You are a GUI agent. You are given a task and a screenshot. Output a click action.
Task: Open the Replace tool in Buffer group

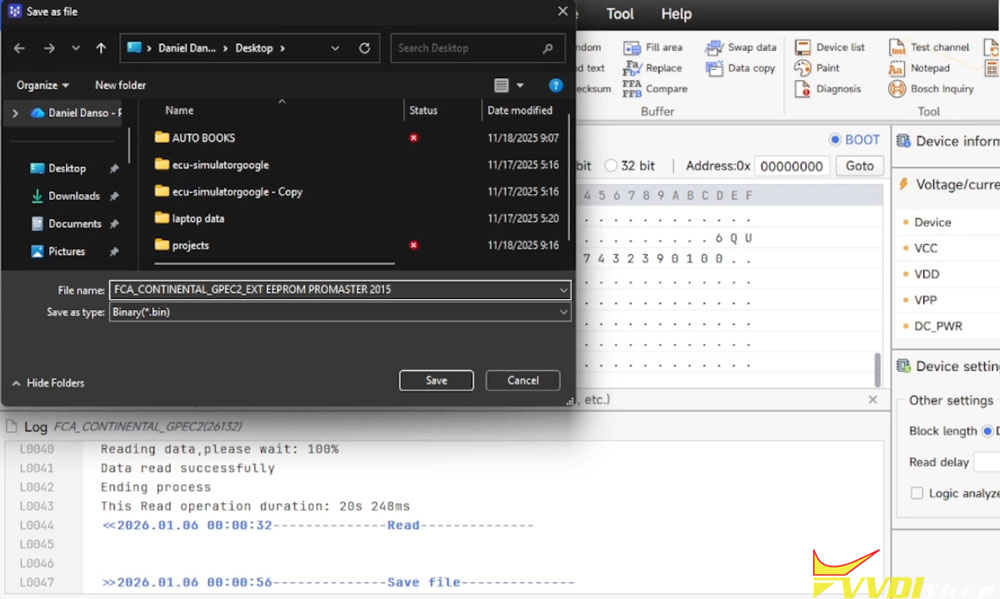[x=632, y=69]
